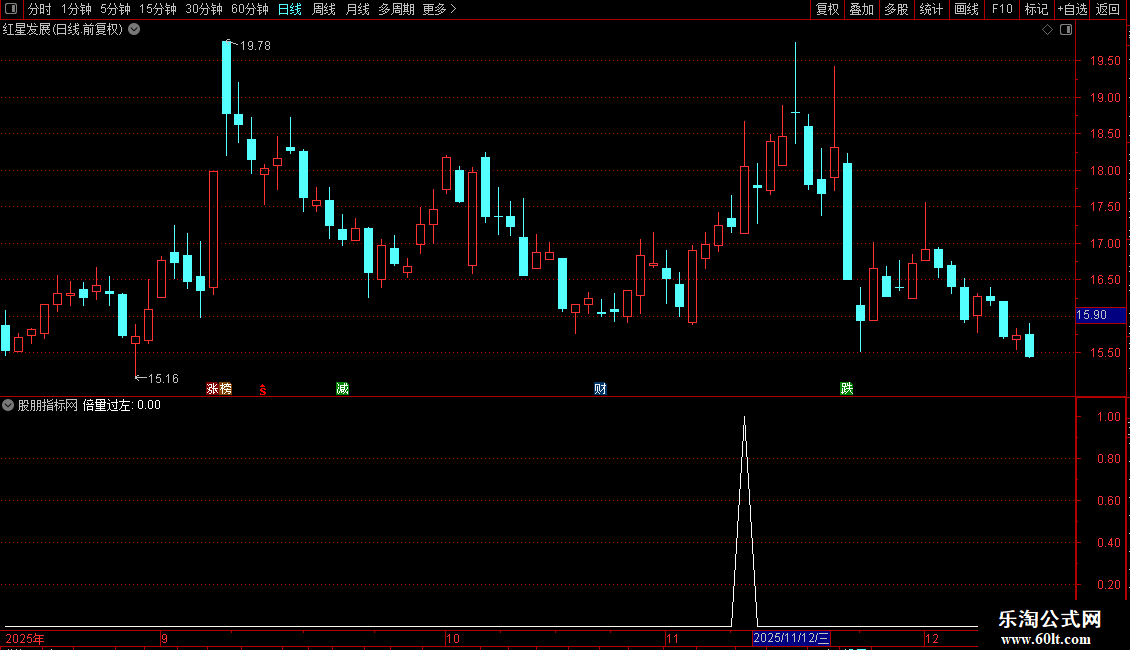The image size is (1130, 650).
Task: Switch to 日线 daily chart
Action: coord(290,9)
